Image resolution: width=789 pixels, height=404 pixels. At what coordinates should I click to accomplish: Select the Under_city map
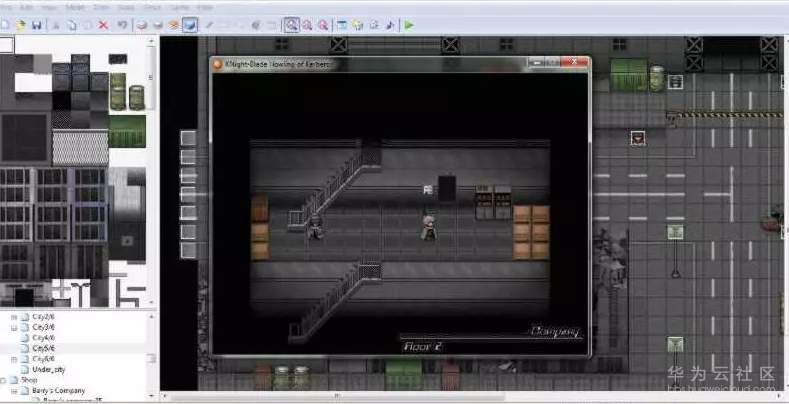tap(49, 370)
